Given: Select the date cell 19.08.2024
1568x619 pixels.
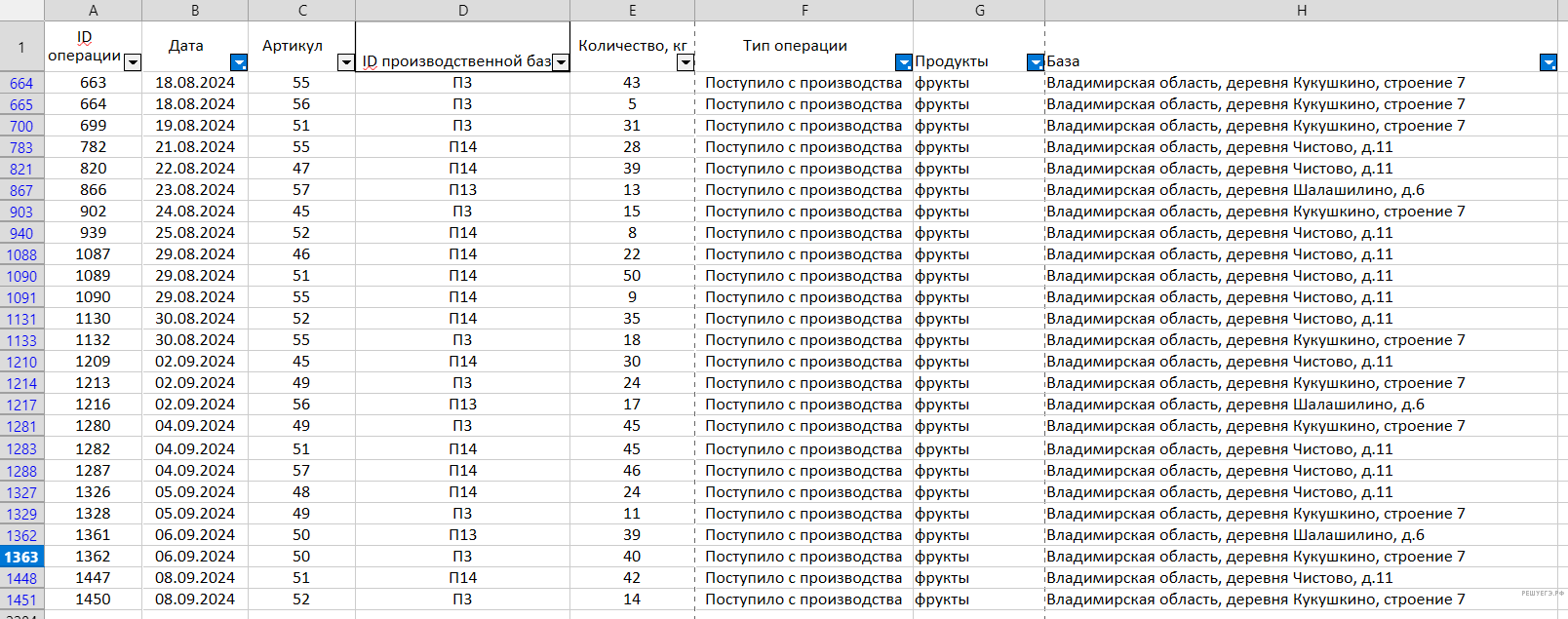Looking at the screenshot, I should click(195, 126).
